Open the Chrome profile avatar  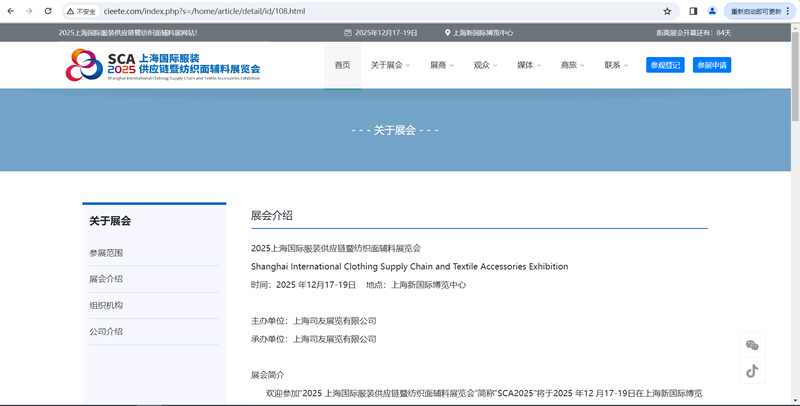(x=712, y=11)
